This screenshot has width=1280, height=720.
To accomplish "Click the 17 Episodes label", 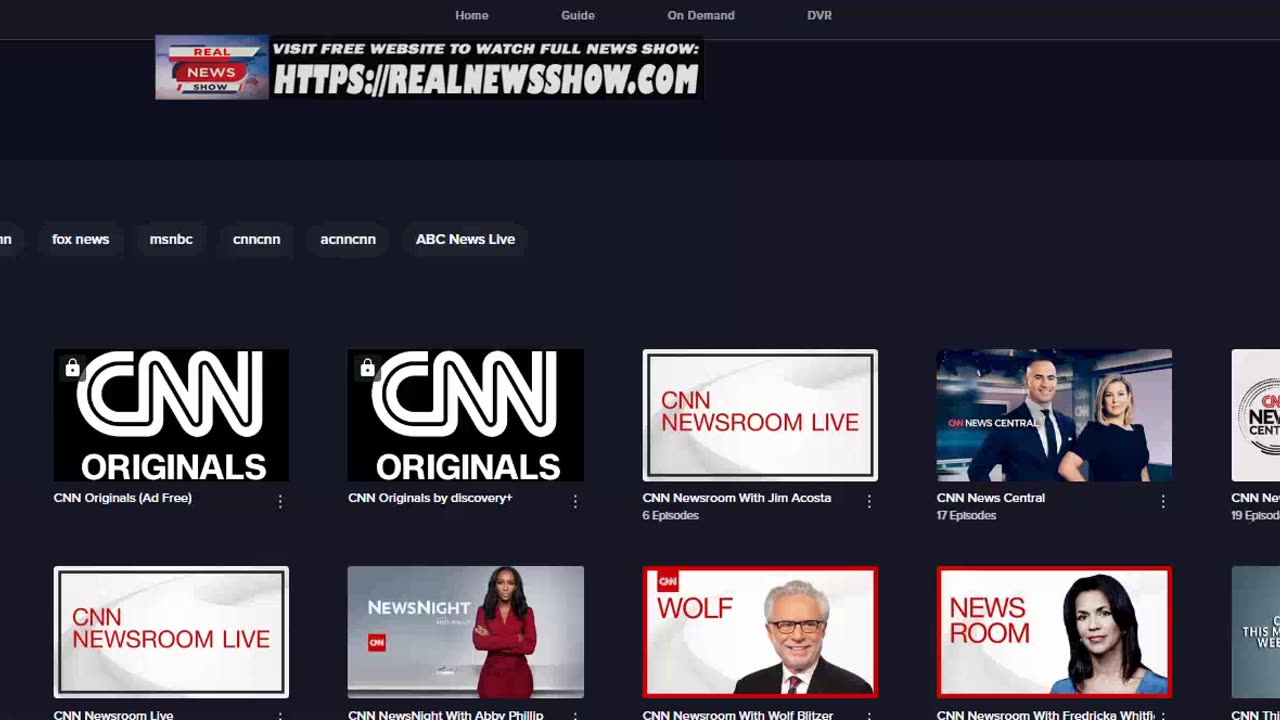I will [x=967, y=516].
